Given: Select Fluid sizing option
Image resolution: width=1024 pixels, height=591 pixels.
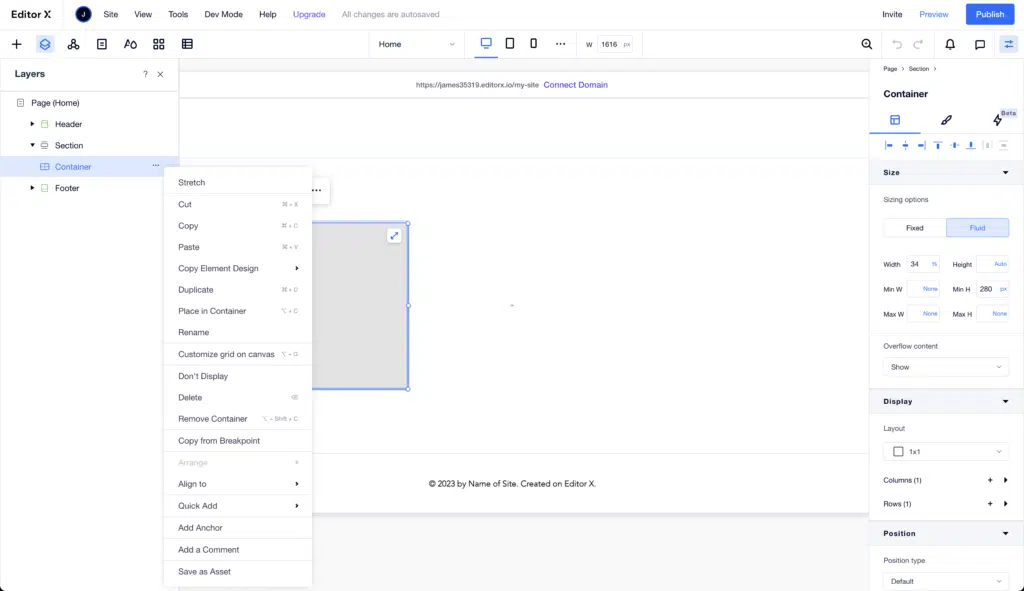Looking at the screenshot, I should point(977,228).
